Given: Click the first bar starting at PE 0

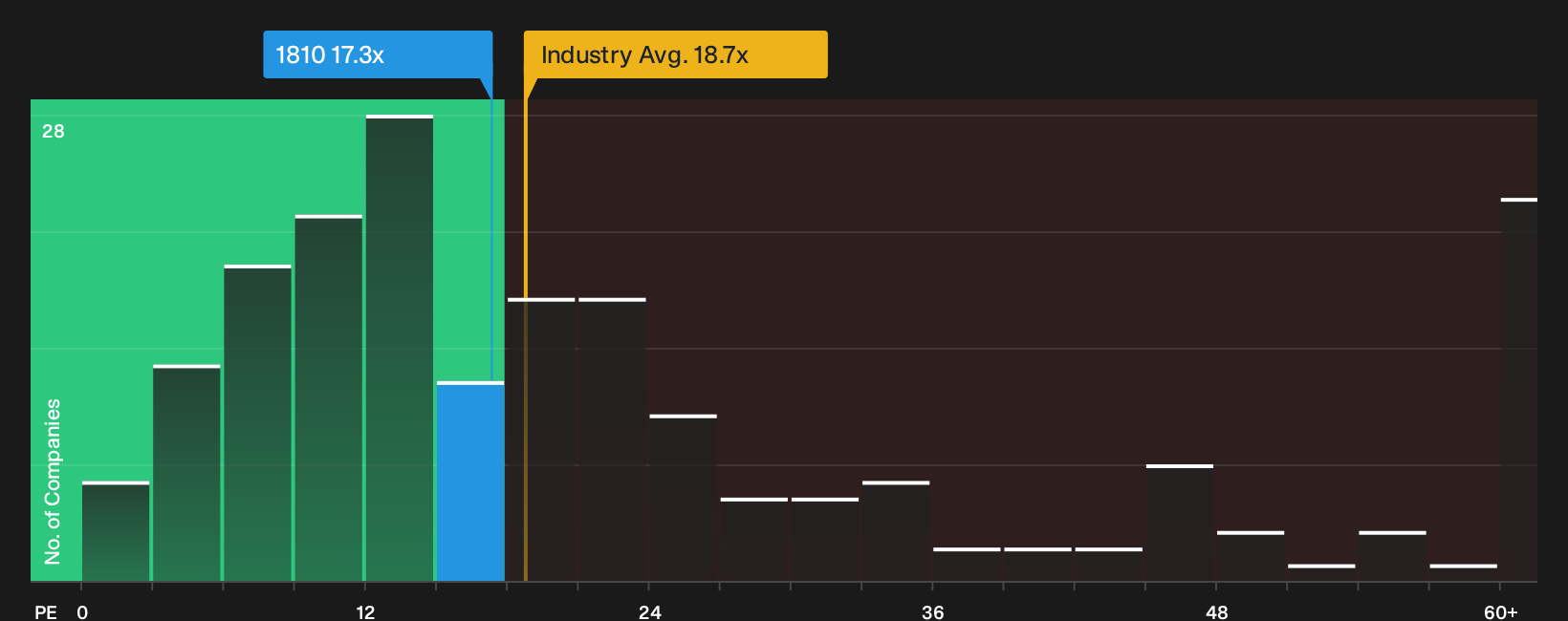Looking at the screenshot, I should (116, 531).
